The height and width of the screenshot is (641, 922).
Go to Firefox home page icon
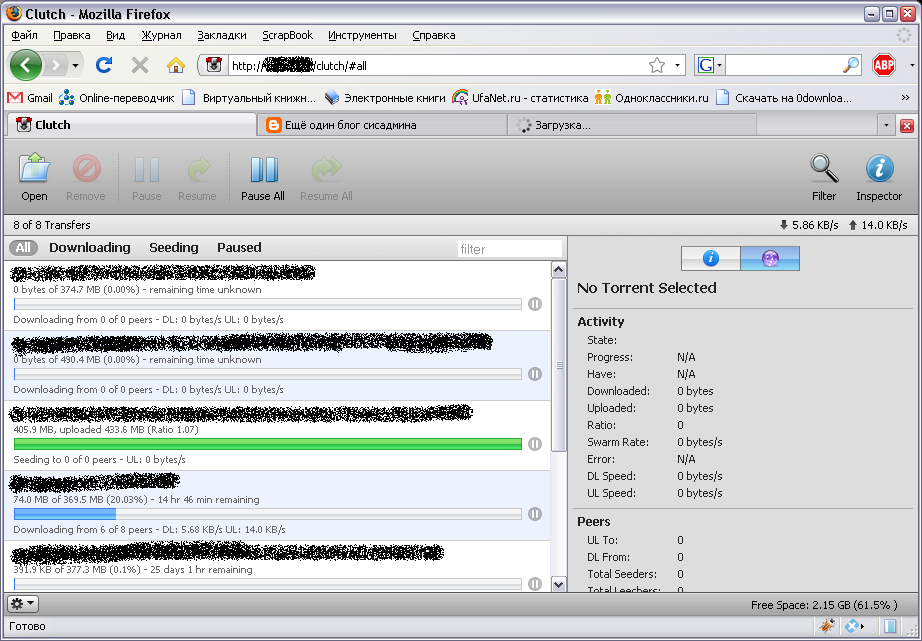tap(176, 65)
